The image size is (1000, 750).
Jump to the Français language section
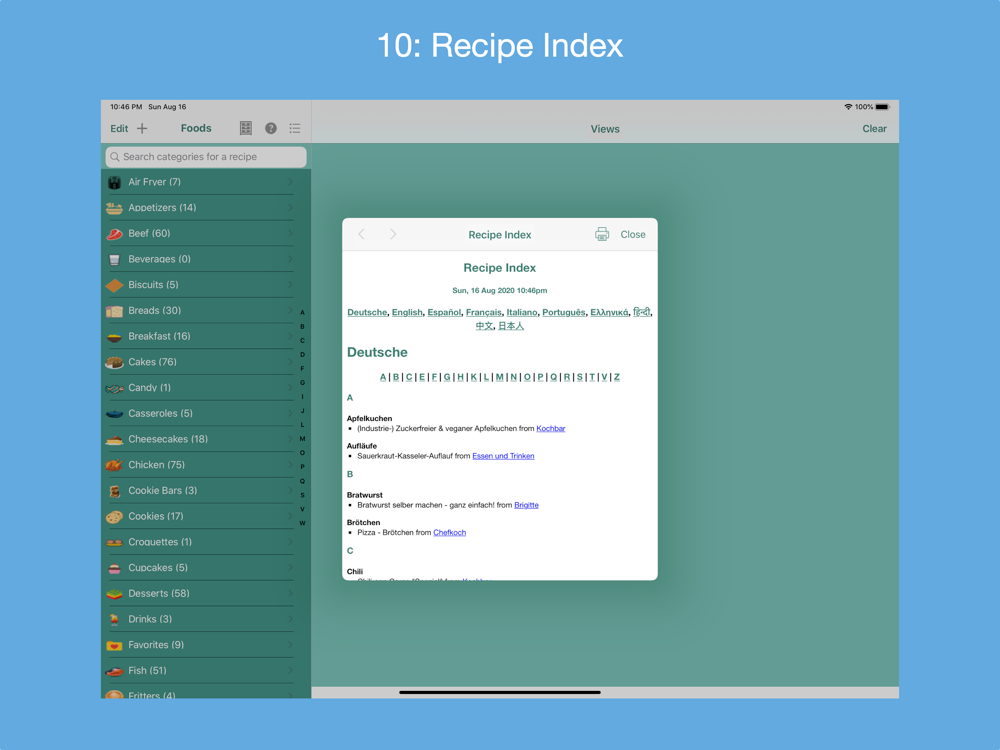(483, 312)
